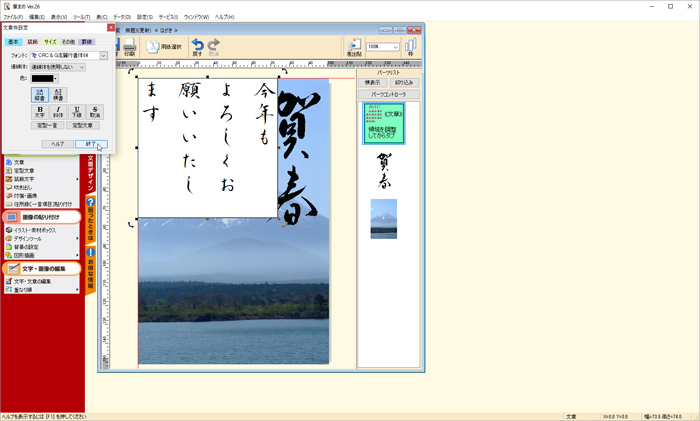Click the frame (枠) icon in toolbar
Screen dimensions: 700x421
(410, 46)
